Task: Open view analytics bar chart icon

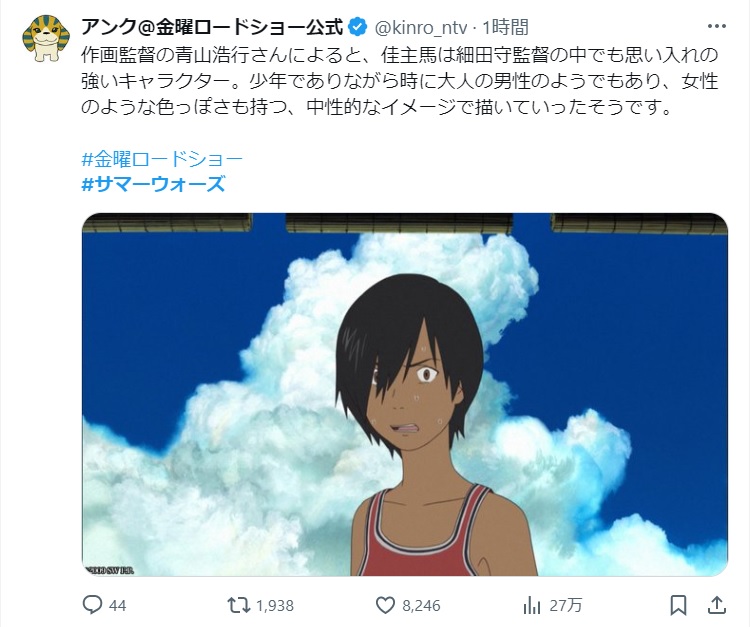Action: click(x=531, y=605)
